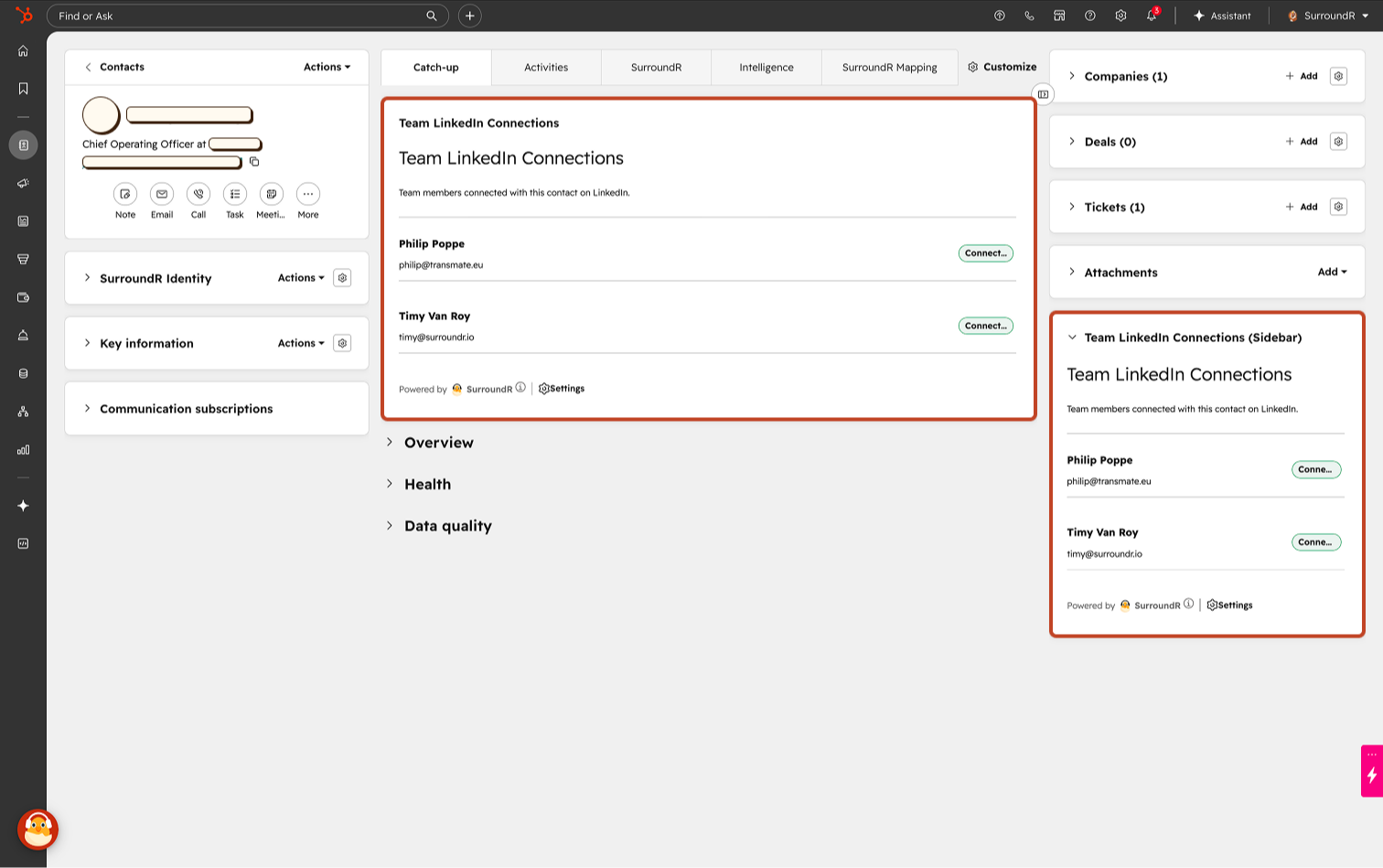This screenshot has height=868, width=1383.
Task: Open the notifications bell with 3 alerts
Action: point(1152,16)
